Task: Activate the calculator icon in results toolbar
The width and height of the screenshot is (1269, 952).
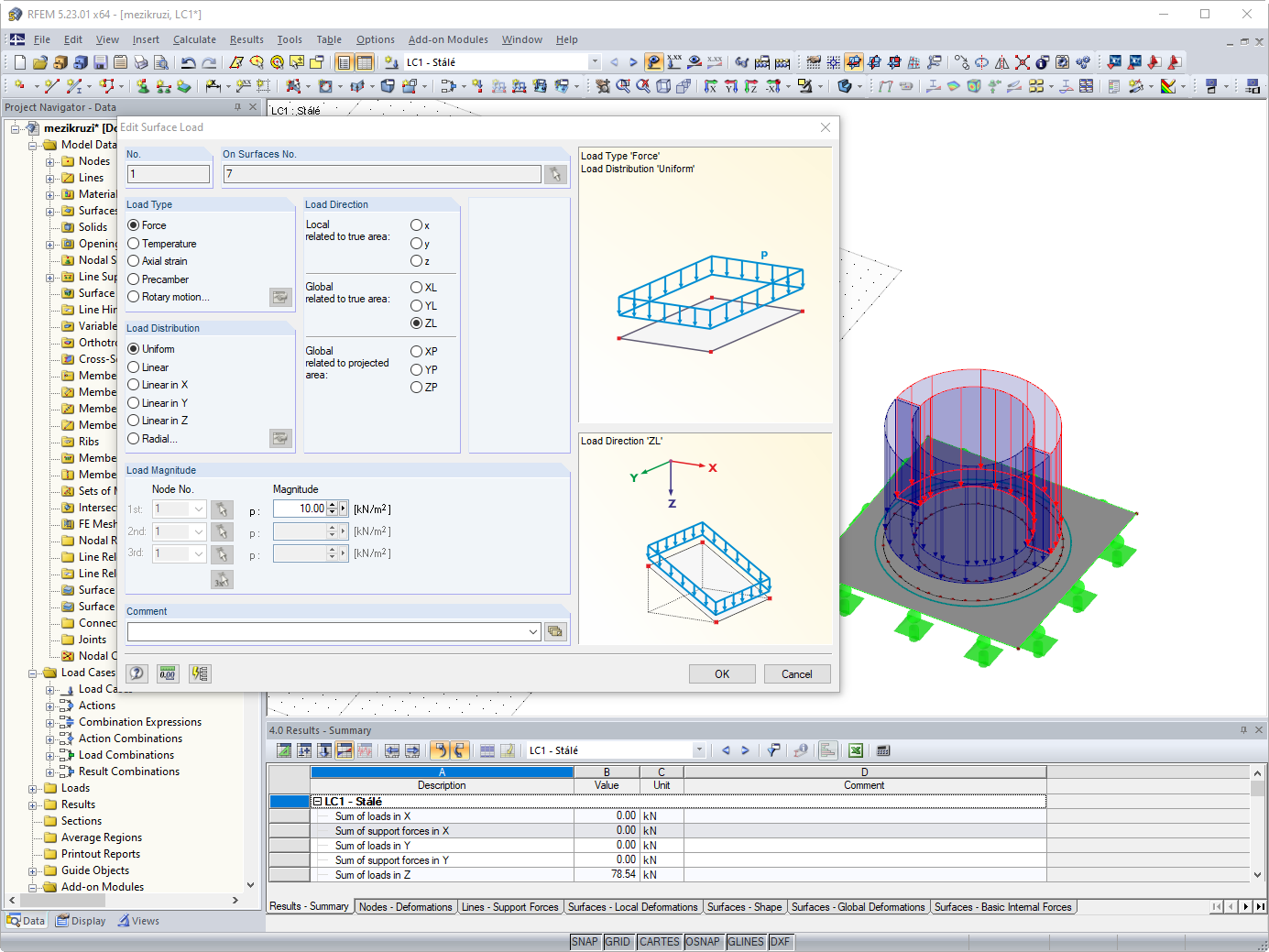Action: point(882,750)
